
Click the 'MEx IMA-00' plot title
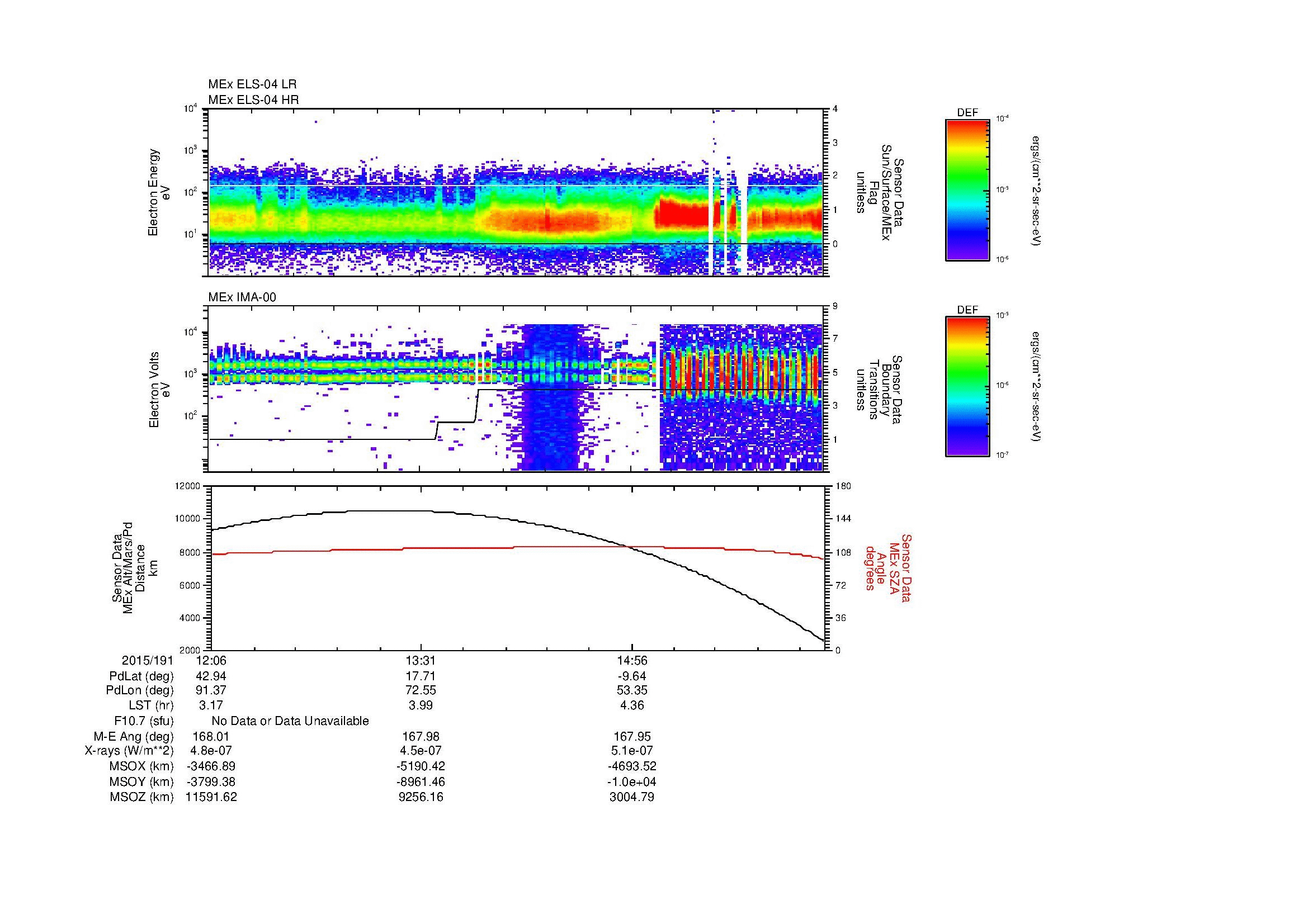tap(242, 297)
